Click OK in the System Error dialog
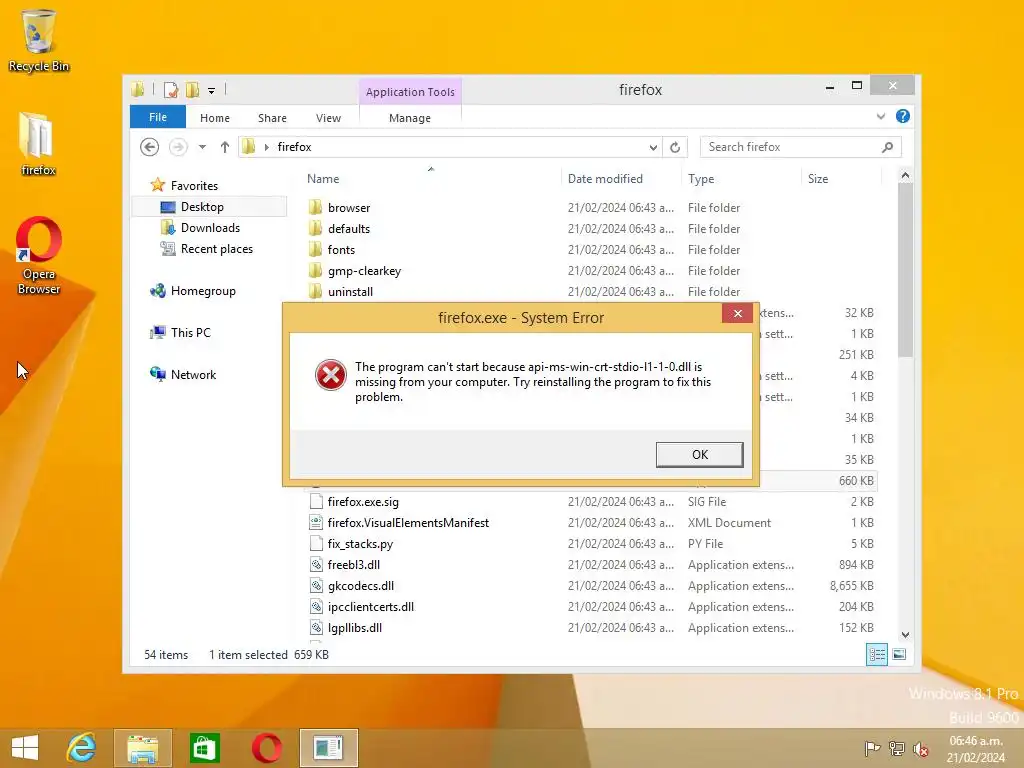 pyautogui.click(x=699, y=455)
